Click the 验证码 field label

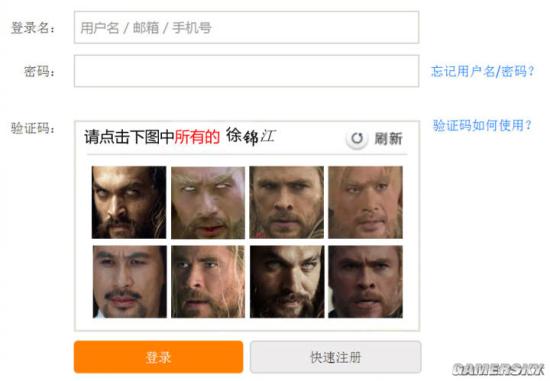pyautogui.click(x=33, y=128)
